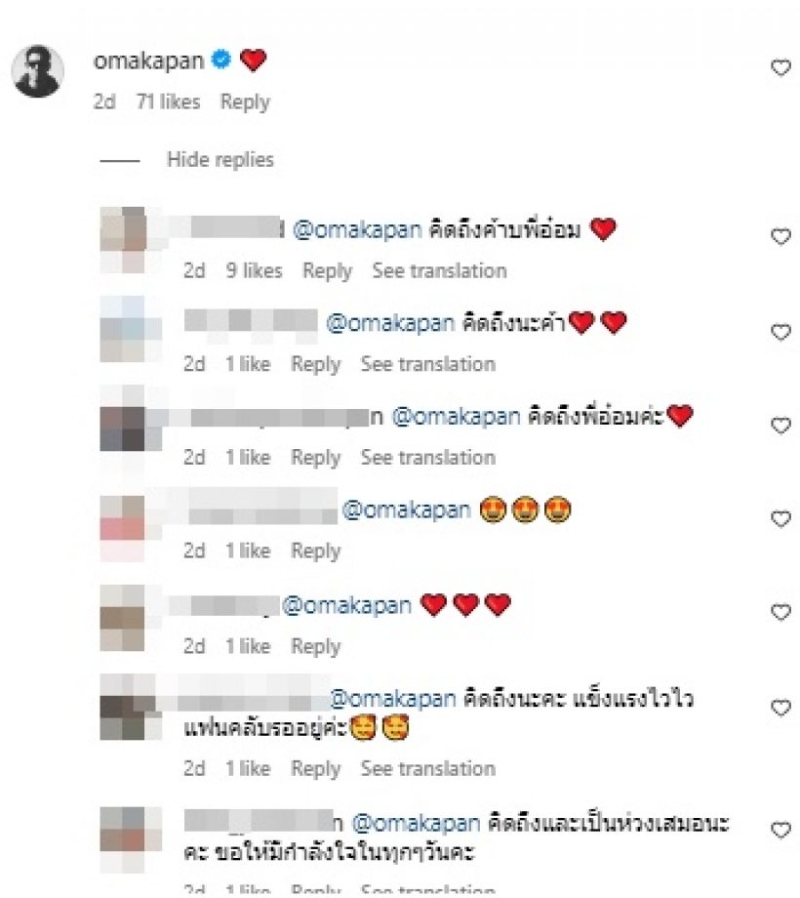Like the คิดถึงพี่อ๋อมค่ะ comment
The image size is (800, 898).
pyautogui.click(x=781, y=425)
